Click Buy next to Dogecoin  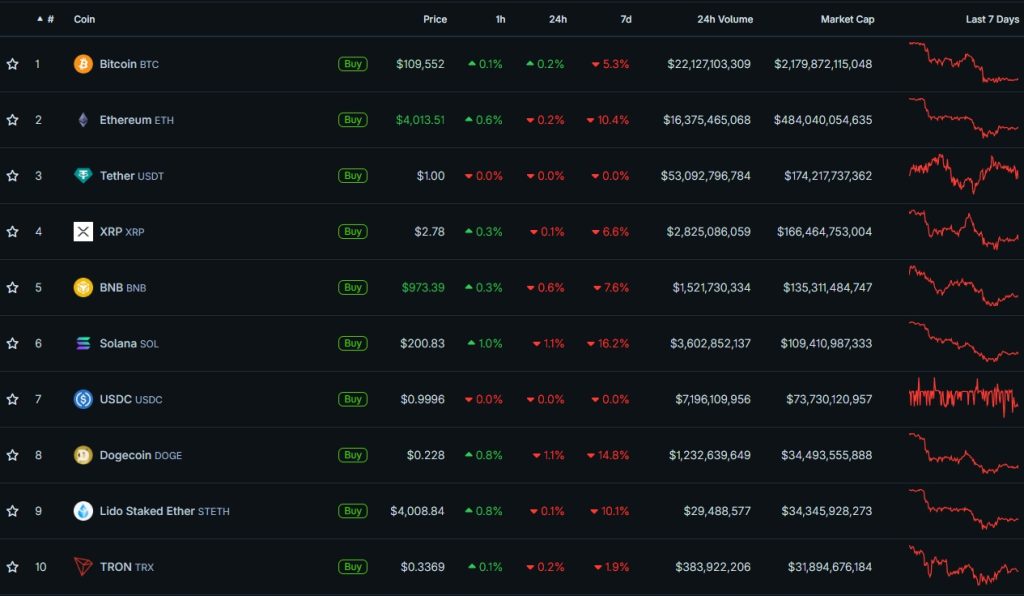(352, 455)
